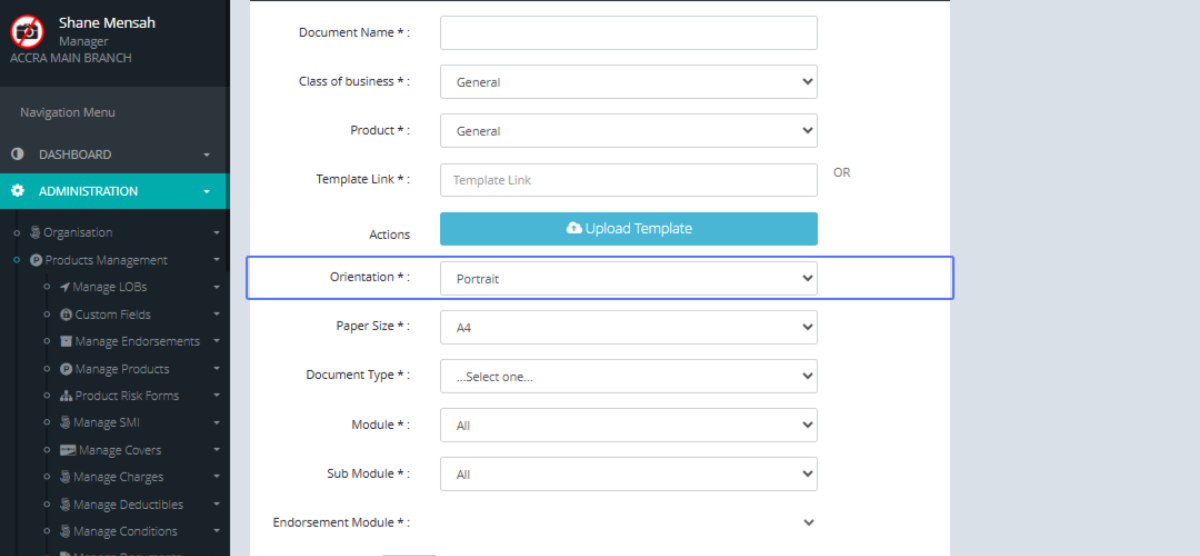The height and width of the screenshot is (556, 1200).
Task: Click the Document Name input field
Action: click(x=628, y=33)
